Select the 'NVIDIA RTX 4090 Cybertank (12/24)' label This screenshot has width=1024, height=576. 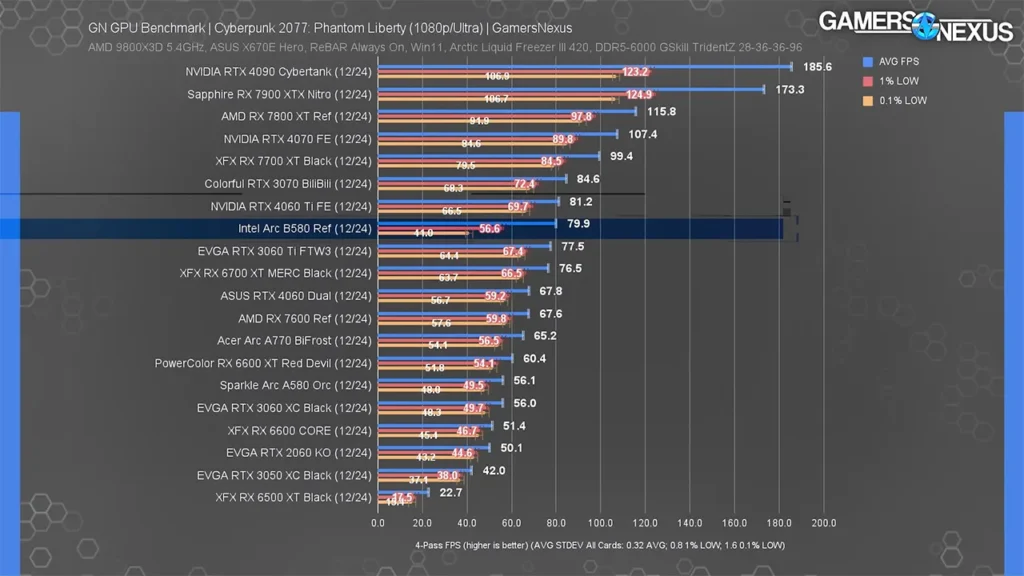(278, 72)
